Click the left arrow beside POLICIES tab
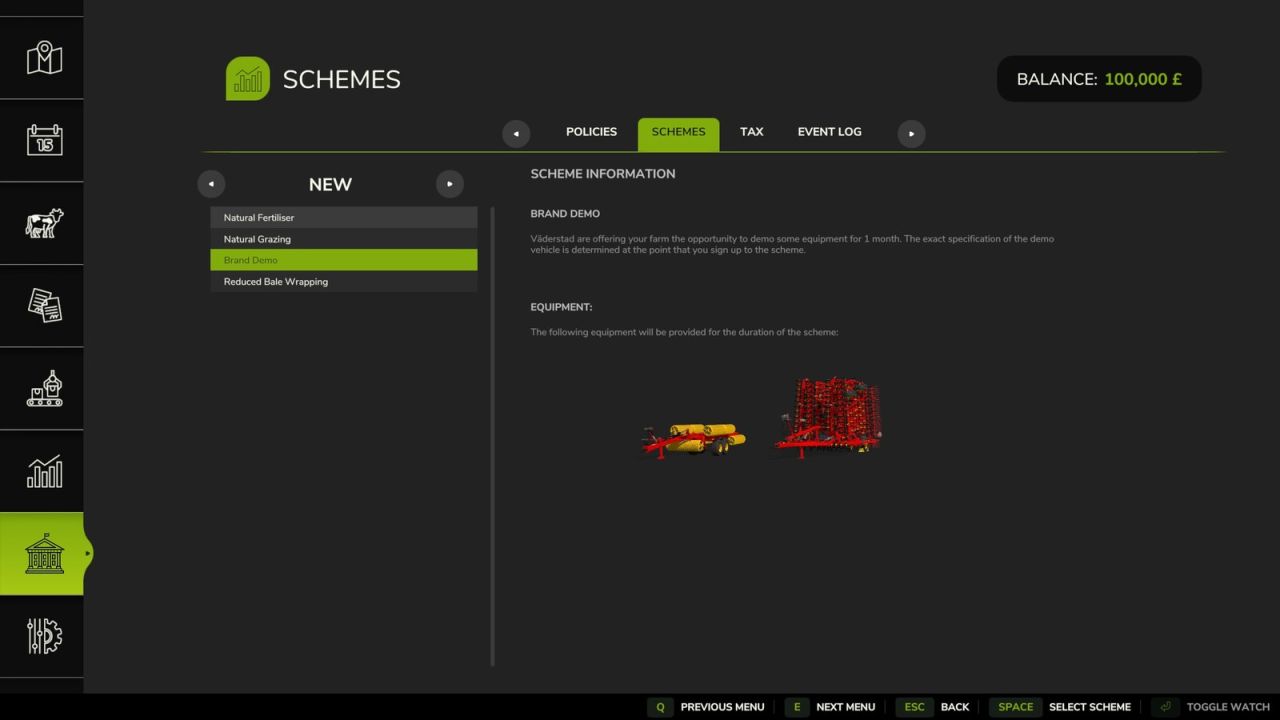 [516, 133]
